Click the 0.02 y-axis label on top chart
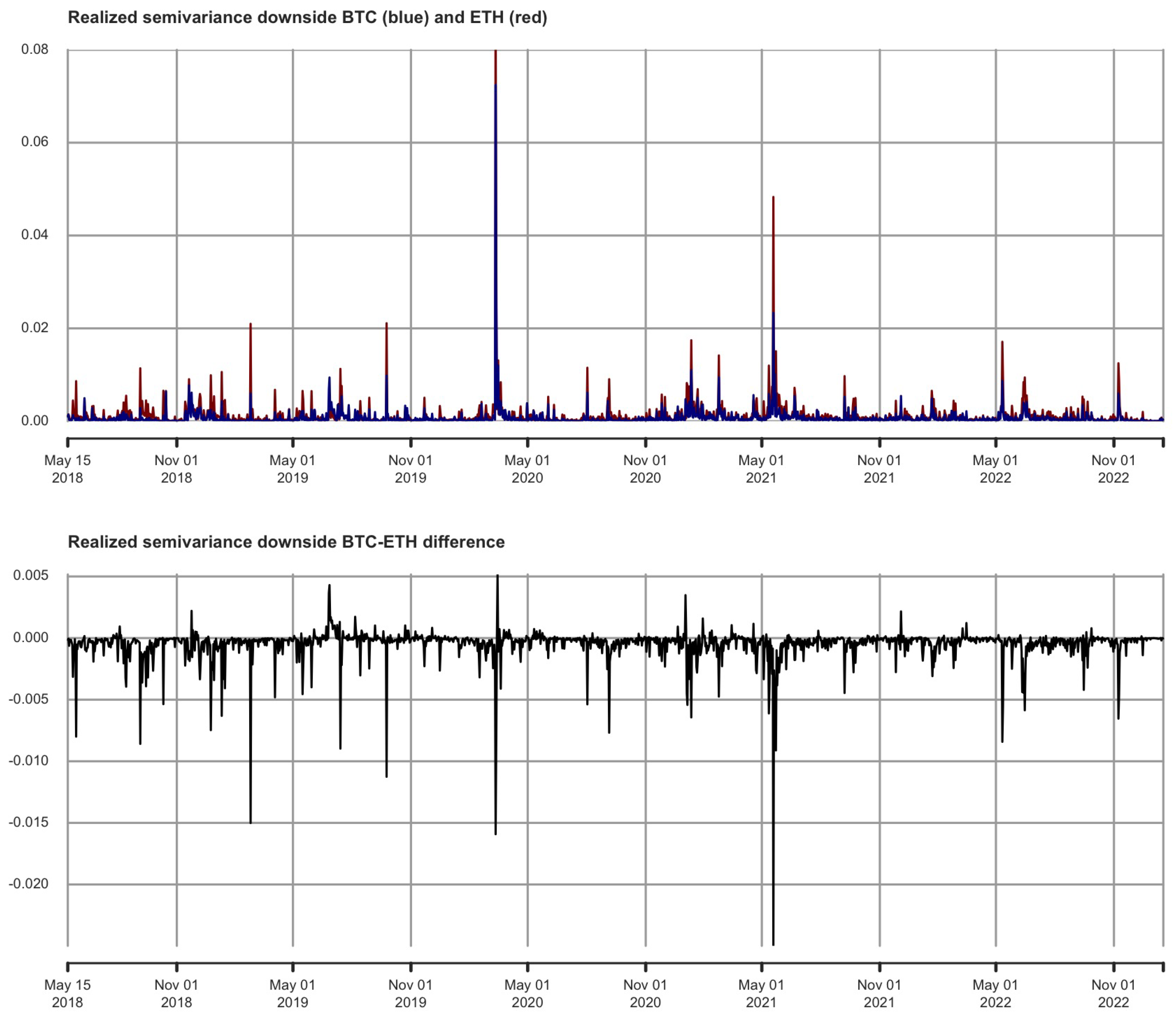The width and height of the screenshot is (1176, 1020). [35, 328]
